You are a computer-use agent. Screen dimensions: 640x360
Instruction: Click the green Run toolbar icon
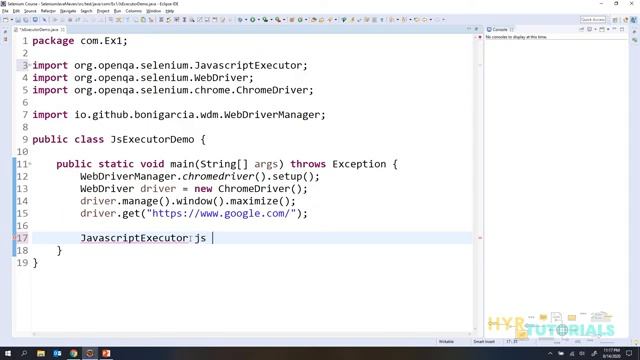pyautogui.click(x=253, y=20)
